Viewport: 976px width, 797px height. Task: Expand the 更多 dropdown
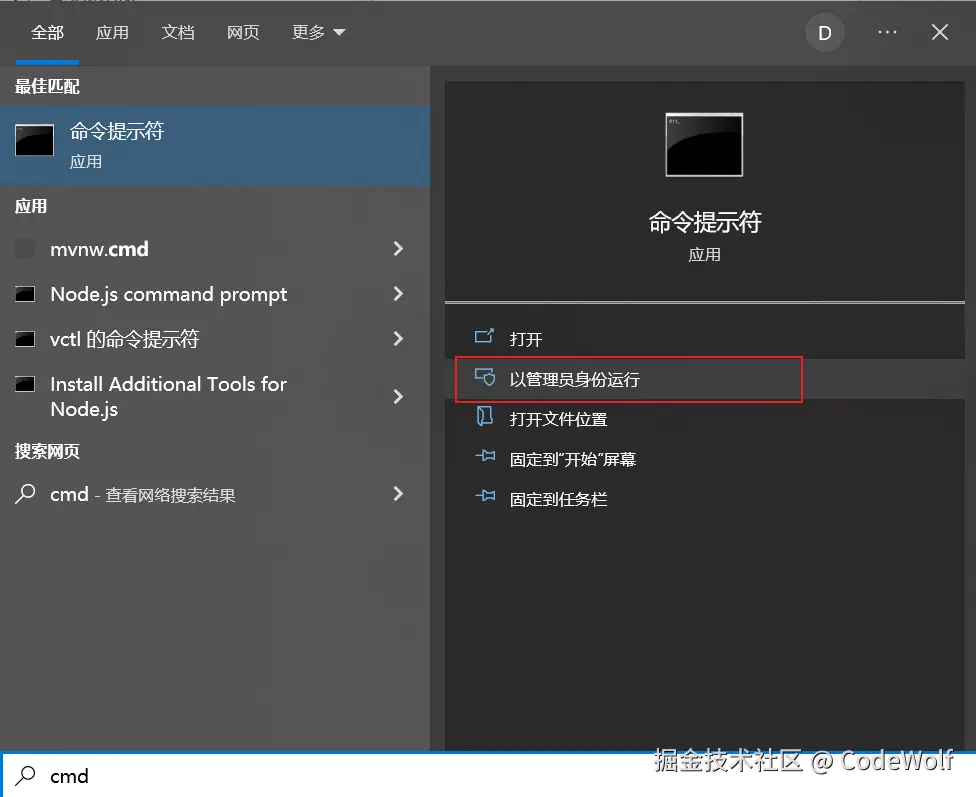tap(318, 32)
